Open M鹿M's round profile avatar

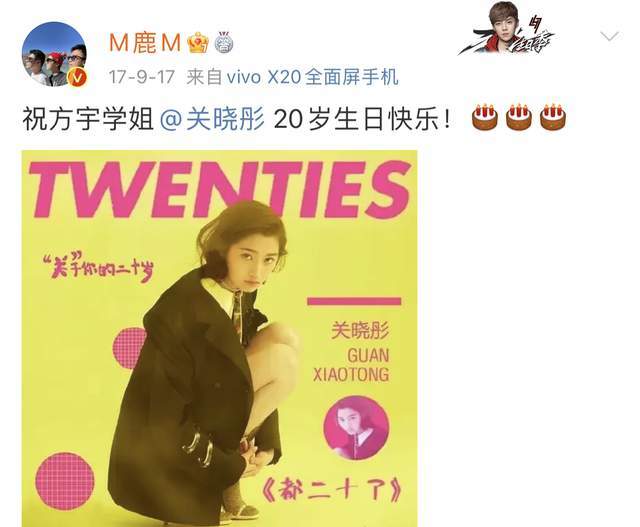click(54, 54)
